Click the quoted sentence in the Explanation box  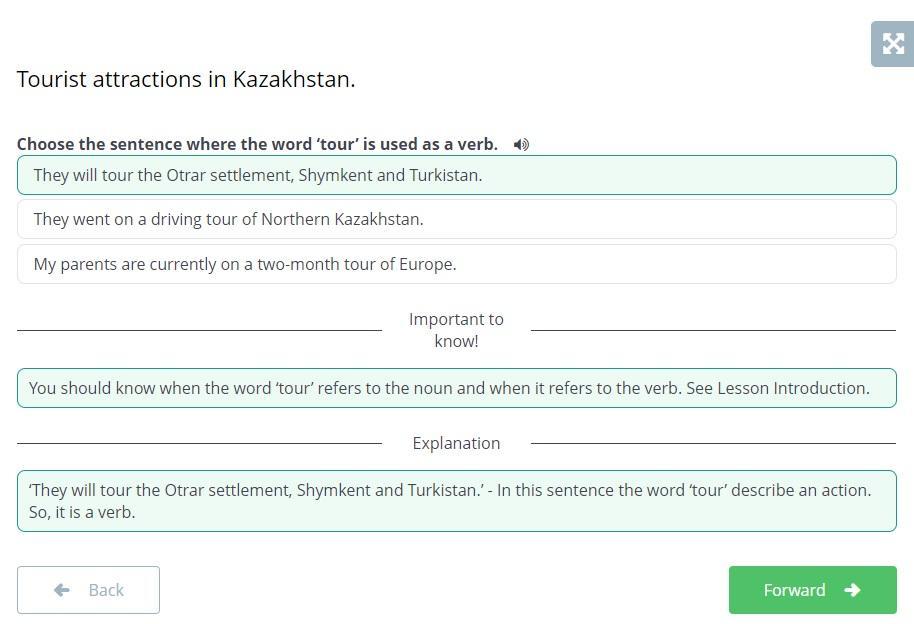coord(256,490)
